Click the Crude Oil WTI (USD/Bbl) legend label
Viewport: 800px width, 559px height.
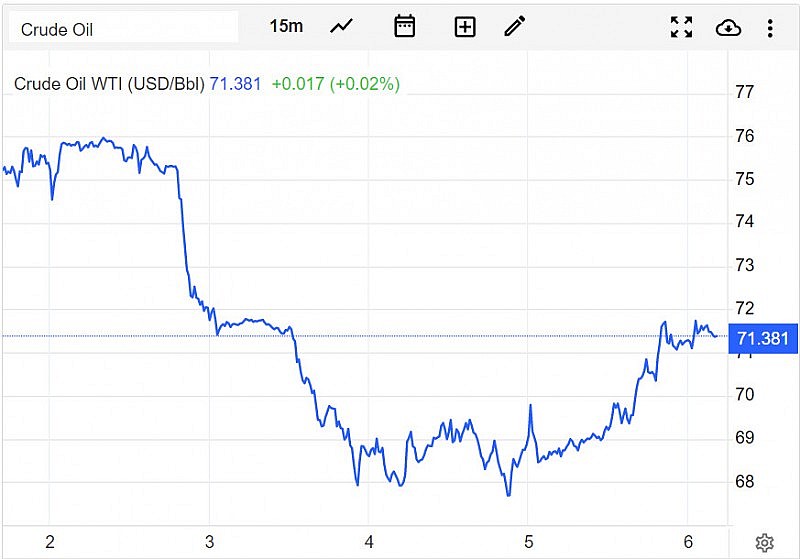[x=109, y=84]
